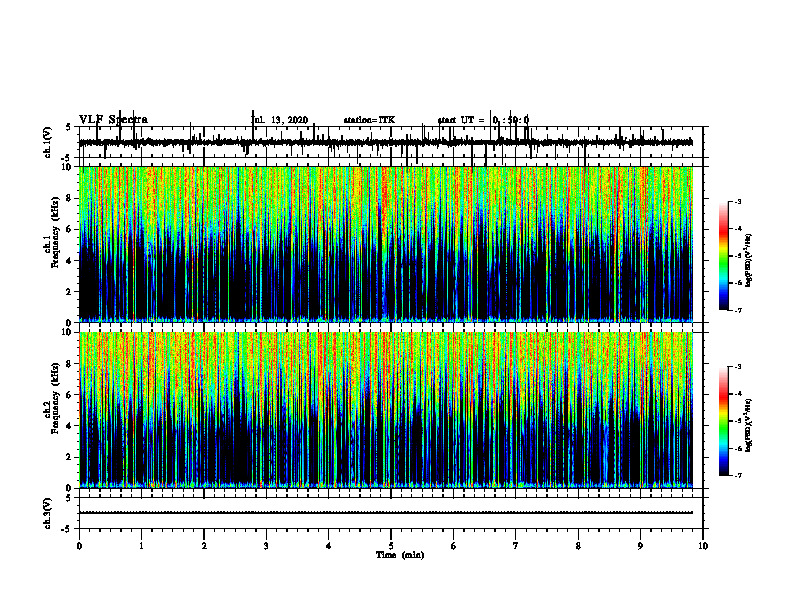Click the "-3" tick on ch.2 colorbar

tap(737, 367)
